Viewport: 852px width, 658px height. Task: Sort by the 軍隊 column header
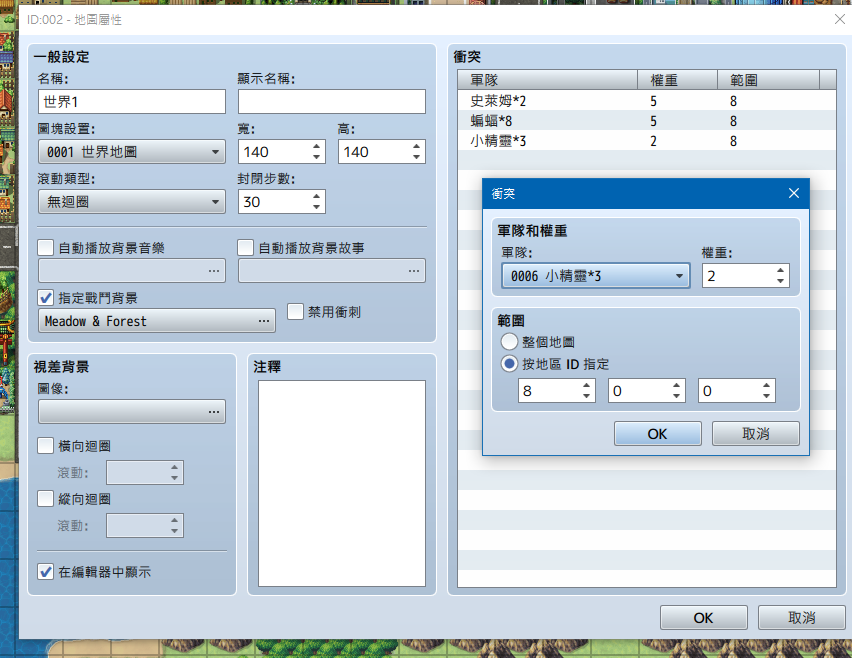coord(548,80)
